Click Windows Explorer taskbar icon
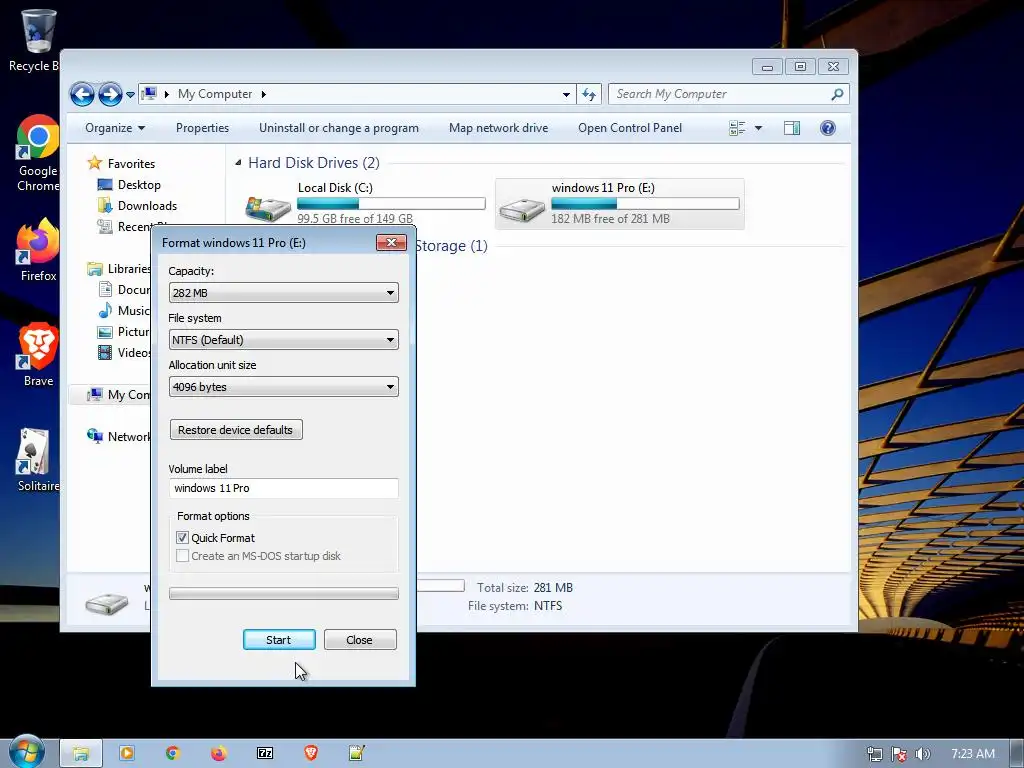The height and width of the screenshot is (768, 1024). coord(81,754)
